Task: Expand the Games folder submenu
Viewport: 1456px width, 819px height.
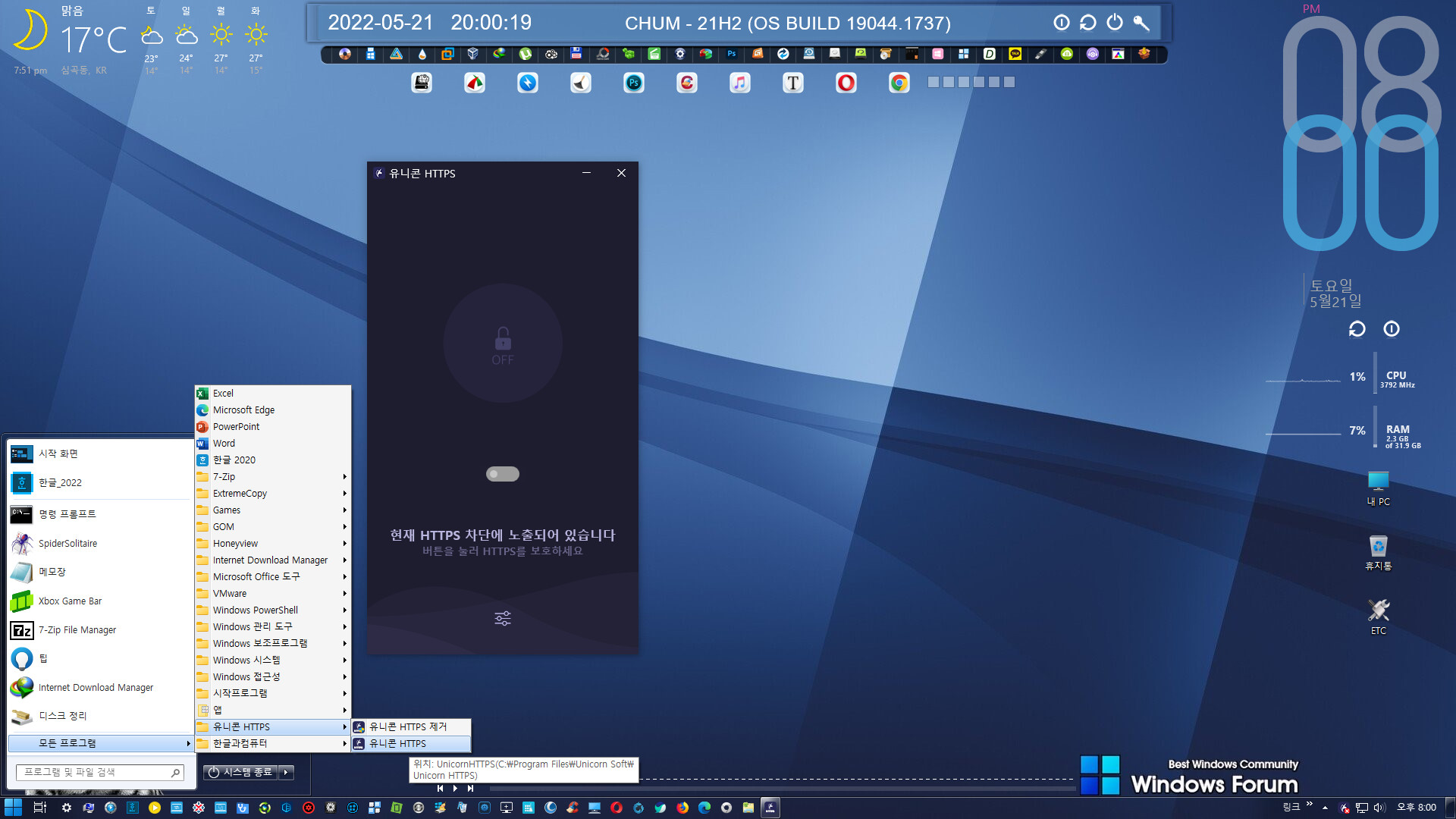Action: click(273, 510)
